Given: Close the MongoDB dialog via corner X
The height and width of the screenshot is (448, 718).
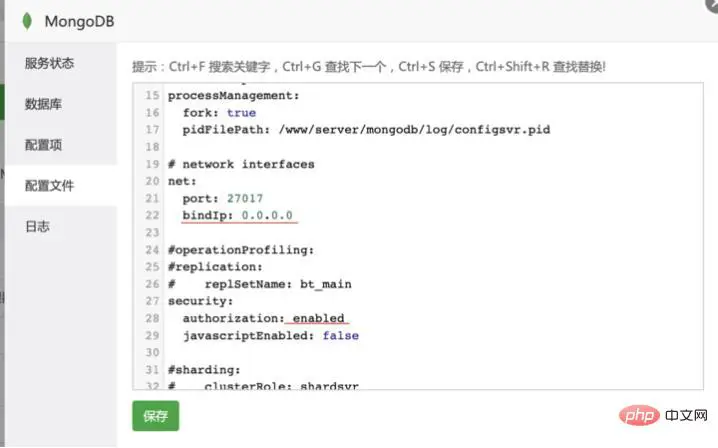Looking at the screenshot, I should point(713,4).
